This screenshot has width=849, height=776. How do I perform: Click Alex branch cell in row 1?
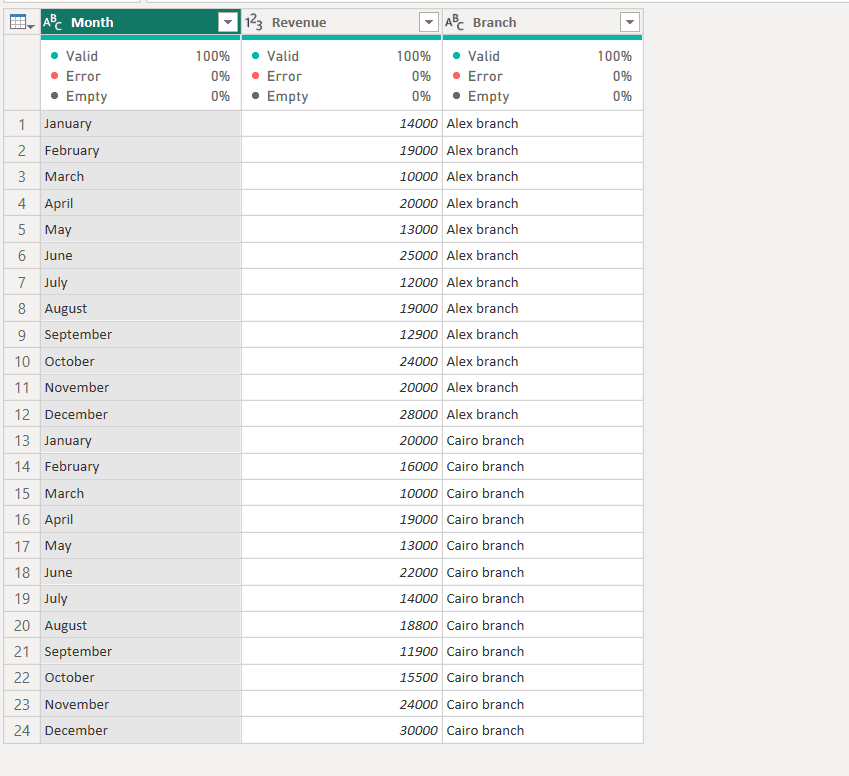coord(543,124)
